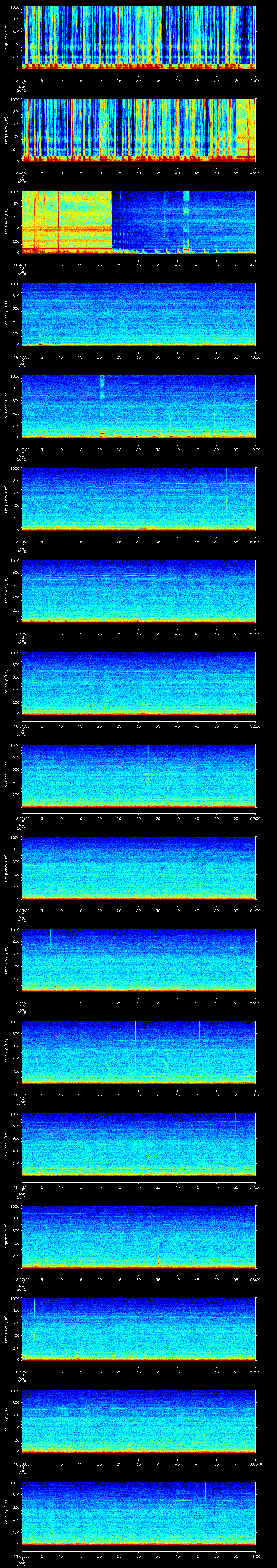Click Frequency (Hz) axis label of the 18:44:00 panel

[6, 38]
